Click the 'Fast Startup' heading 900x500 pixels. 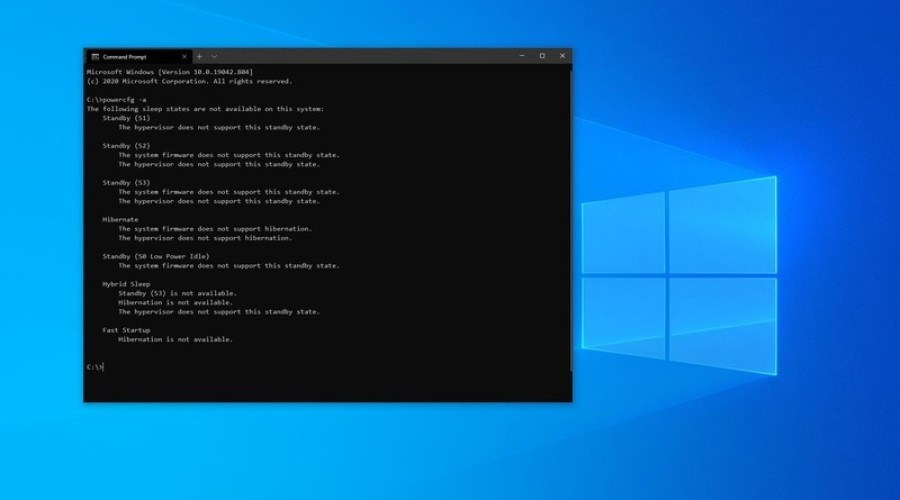[x=126, y=330]
